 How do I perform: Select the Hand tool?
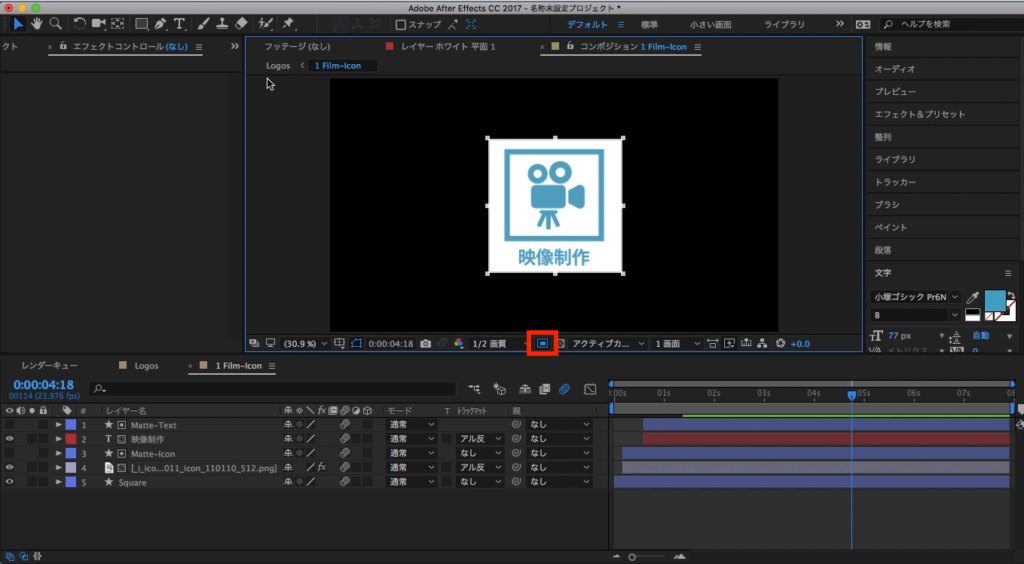point(37,23)
